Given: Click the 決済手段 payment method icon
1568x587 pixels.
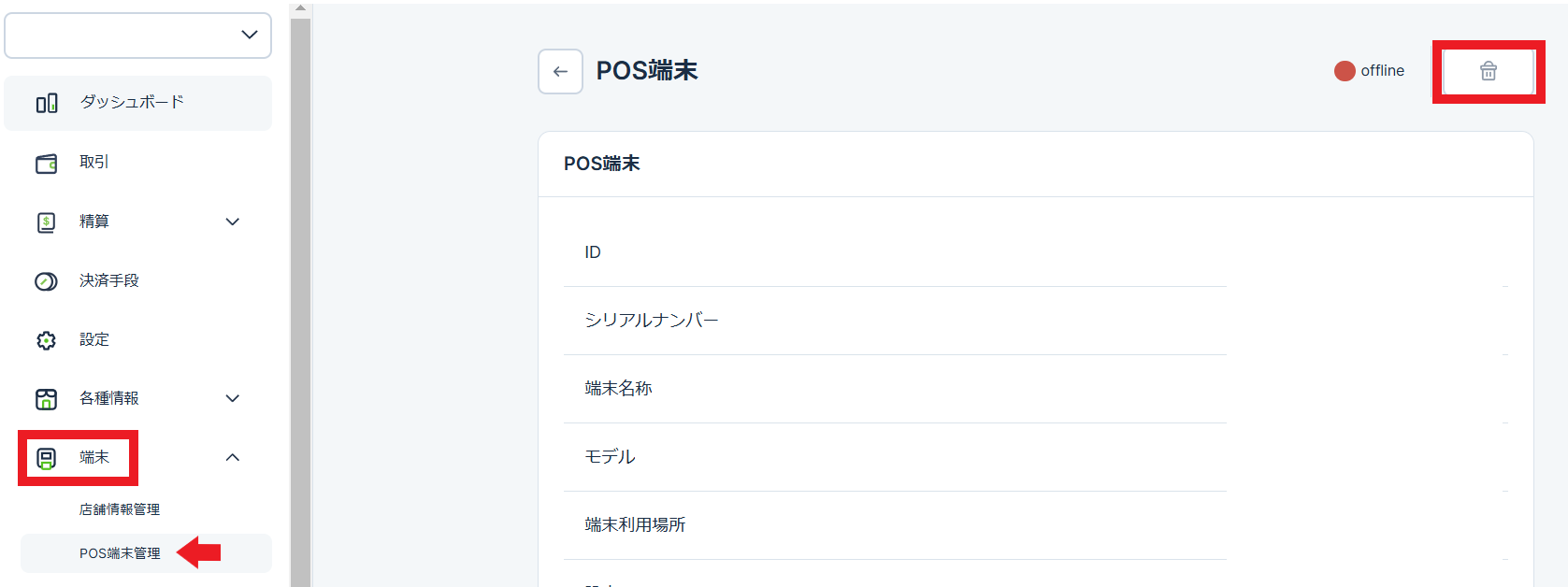Looking at the screenshot, I should 47,281.
